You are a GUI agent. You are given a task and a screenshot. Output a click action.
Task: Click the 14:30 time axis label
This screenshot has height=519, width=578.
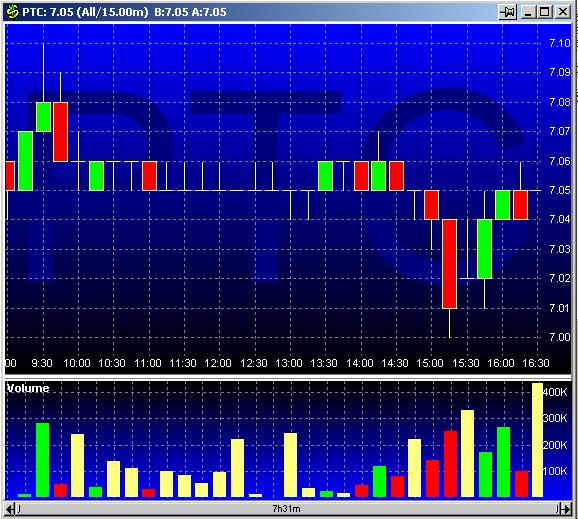[x=394, y=363]
